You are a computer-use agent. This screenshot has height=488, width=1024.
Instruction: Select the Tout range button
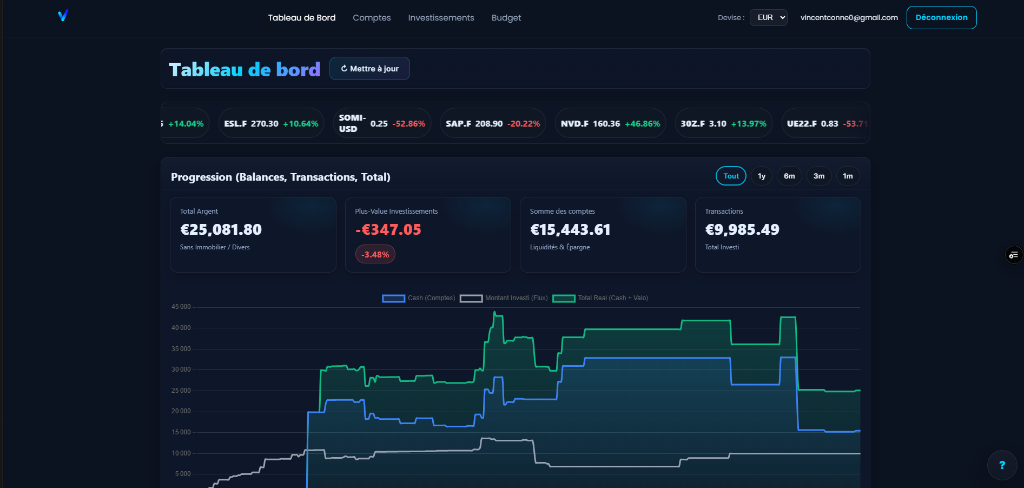pos(731,176)
